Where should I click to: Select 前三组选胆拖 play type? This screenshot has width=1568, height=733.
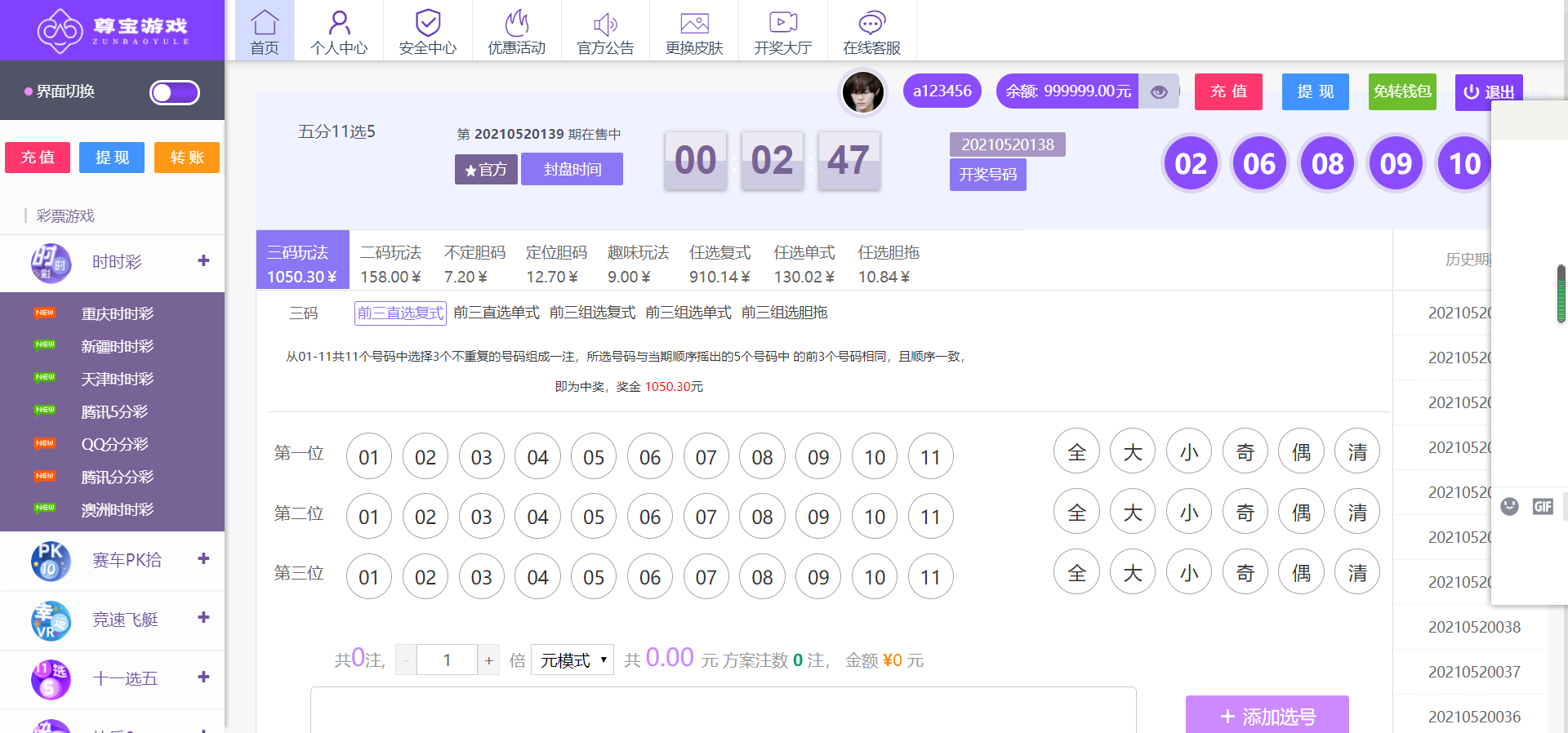pos(784,313)
